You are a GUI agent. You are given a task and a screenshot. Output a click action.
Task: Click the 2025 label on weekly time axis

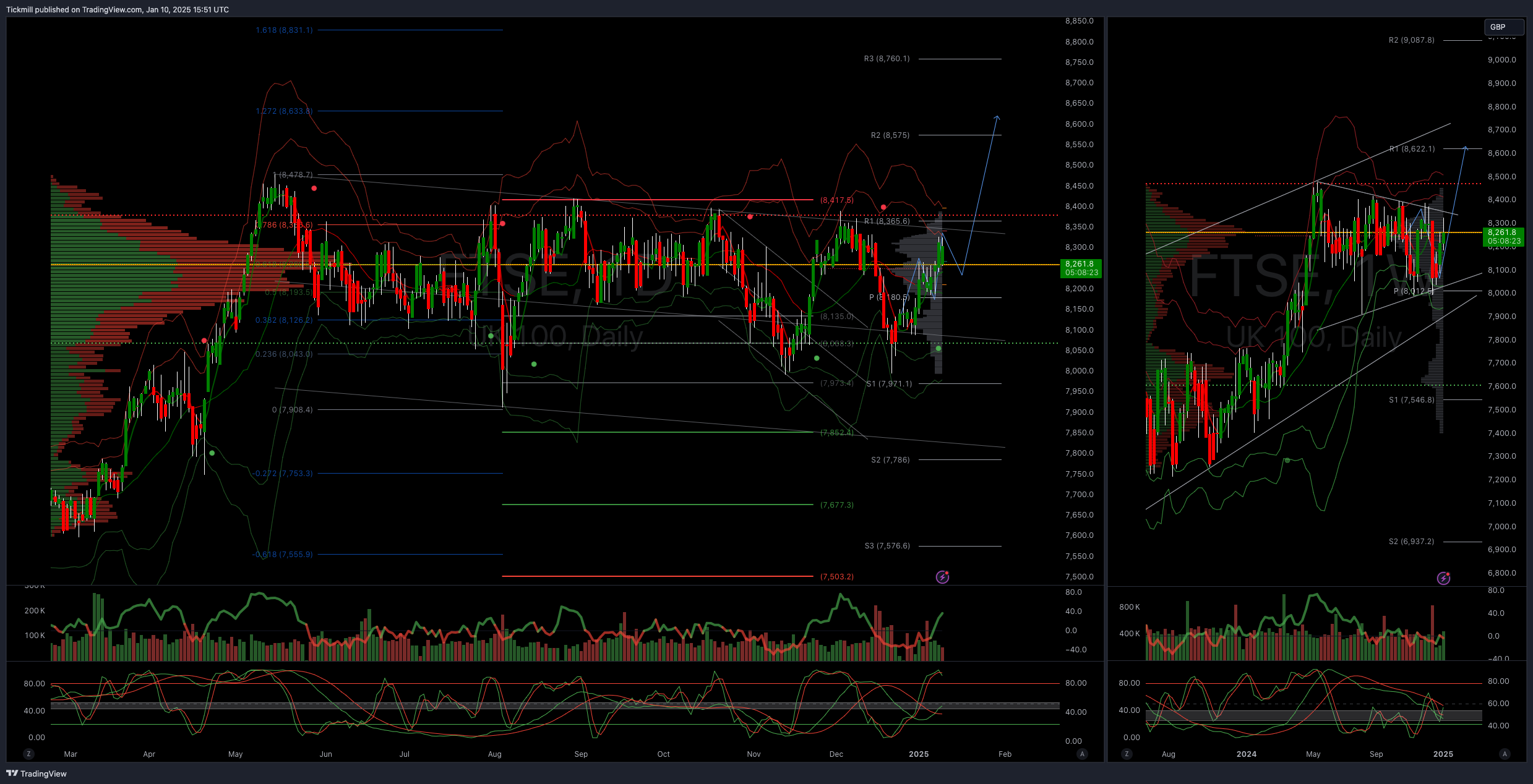pyautogui.click(x=1443, y=754)
